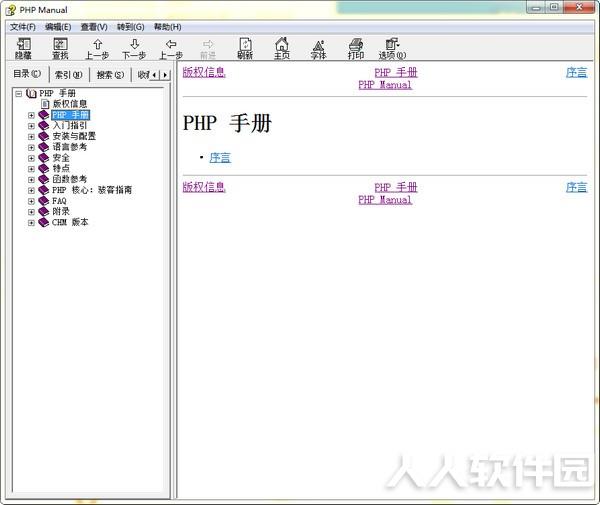600x505 pixels.
Task: Click the book icon beside 附录
Action: pyautogui.click(x=44, y=211)
